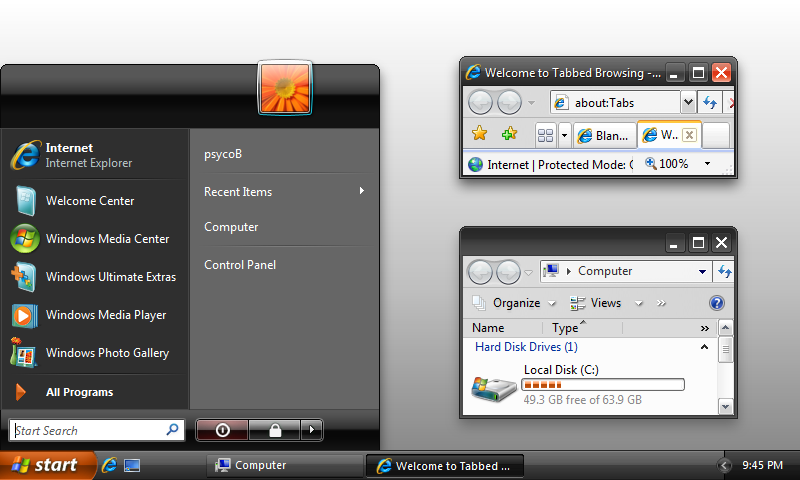Open Explorer address bar dropdown

click(703, 271)
